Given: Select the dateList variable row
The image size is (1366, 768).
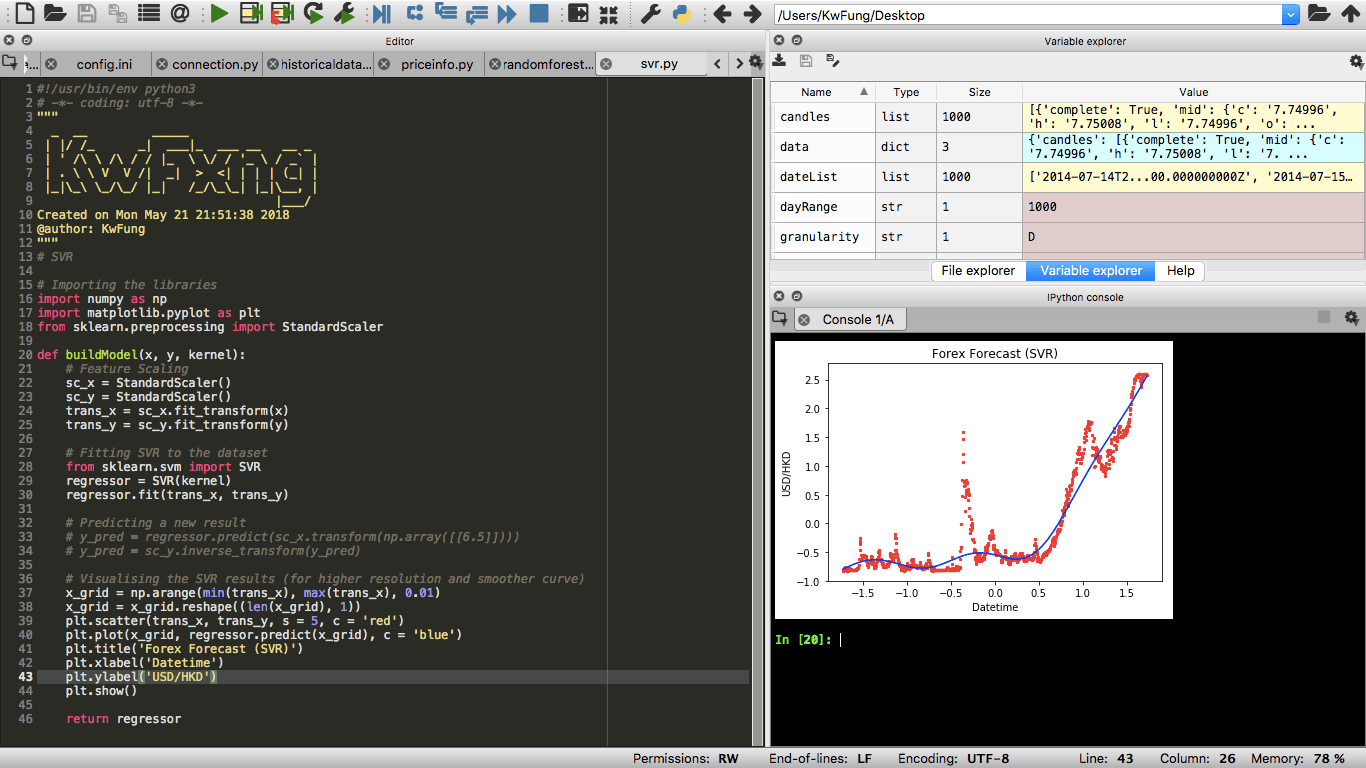Looking at the screenshot, I should tap(808, 177).
